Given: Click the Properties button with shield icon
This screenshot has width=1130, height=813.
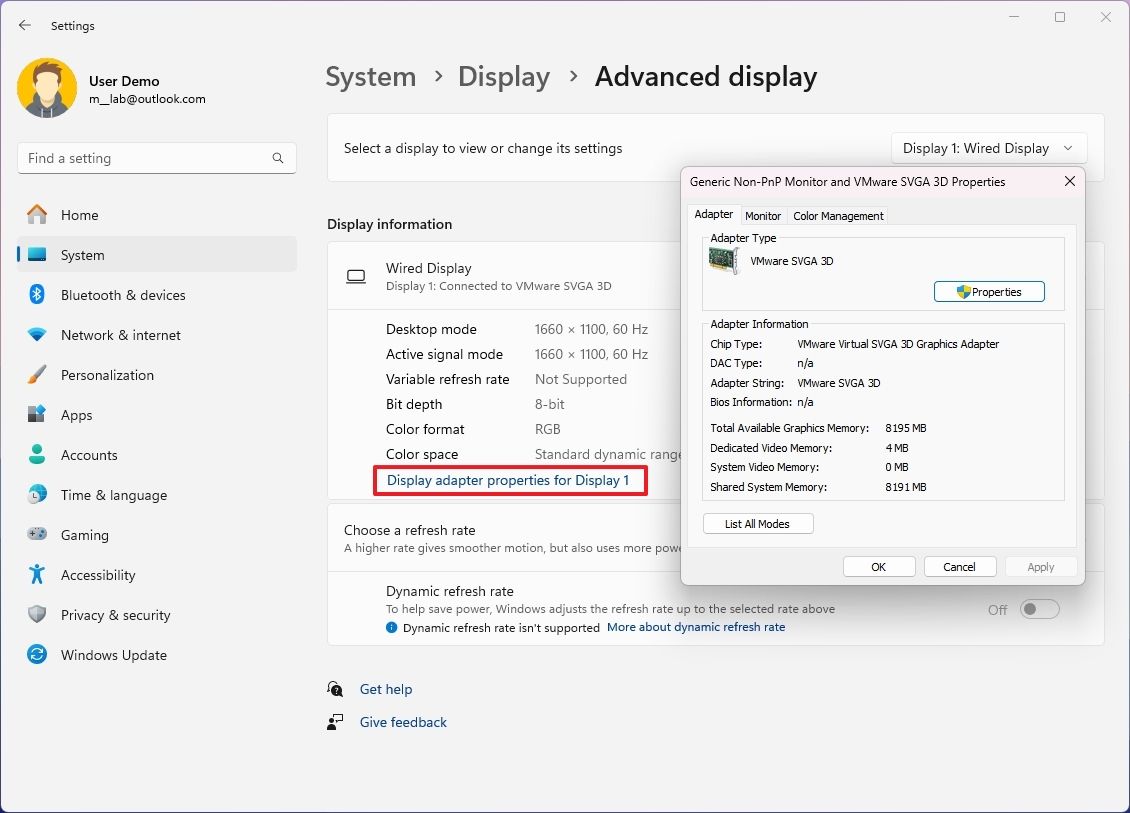Looking at the screenshot, I should coord(989,291).
